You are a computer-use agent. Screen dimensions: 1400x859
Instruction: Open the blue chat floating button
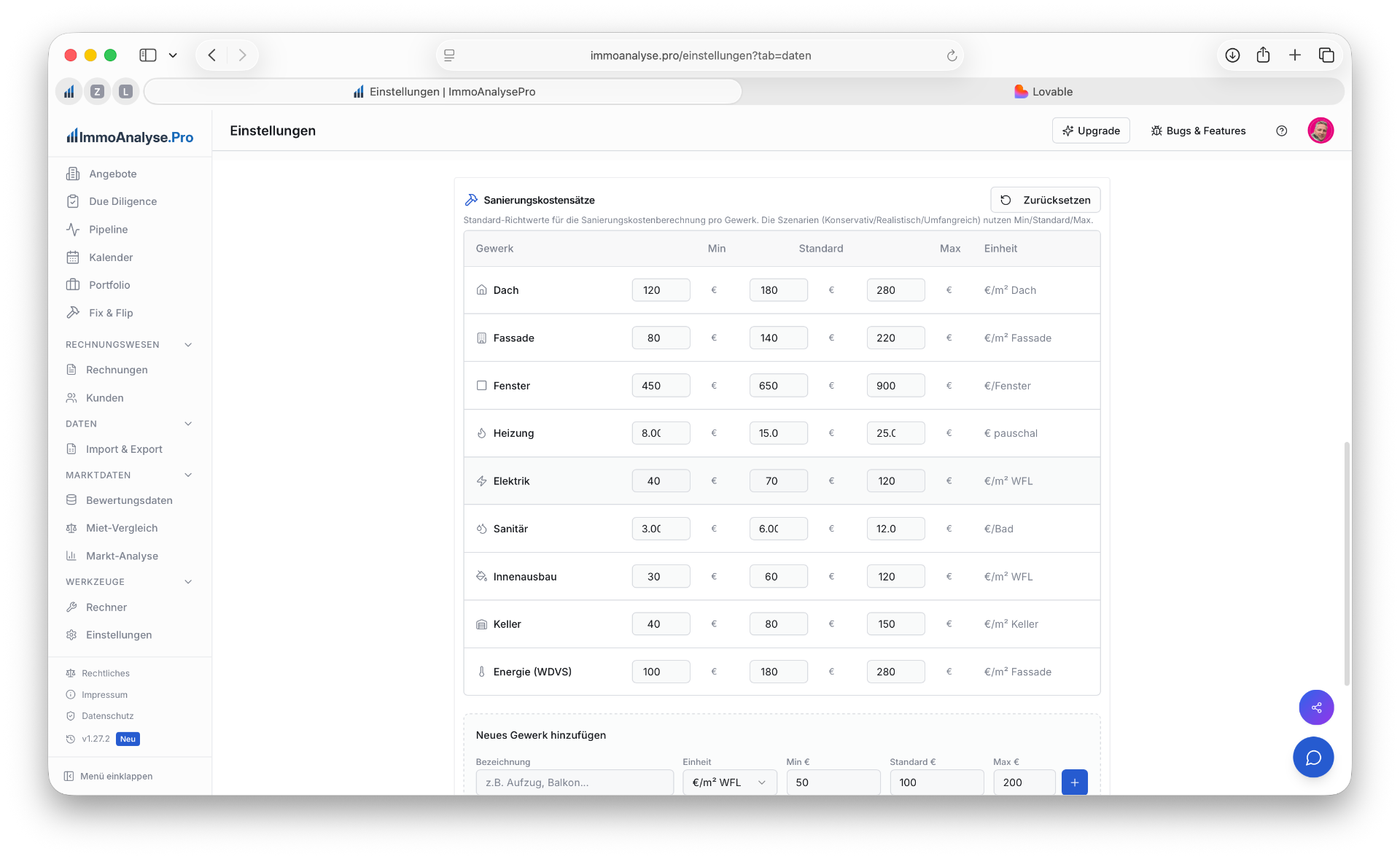(x=1313, y=758)
